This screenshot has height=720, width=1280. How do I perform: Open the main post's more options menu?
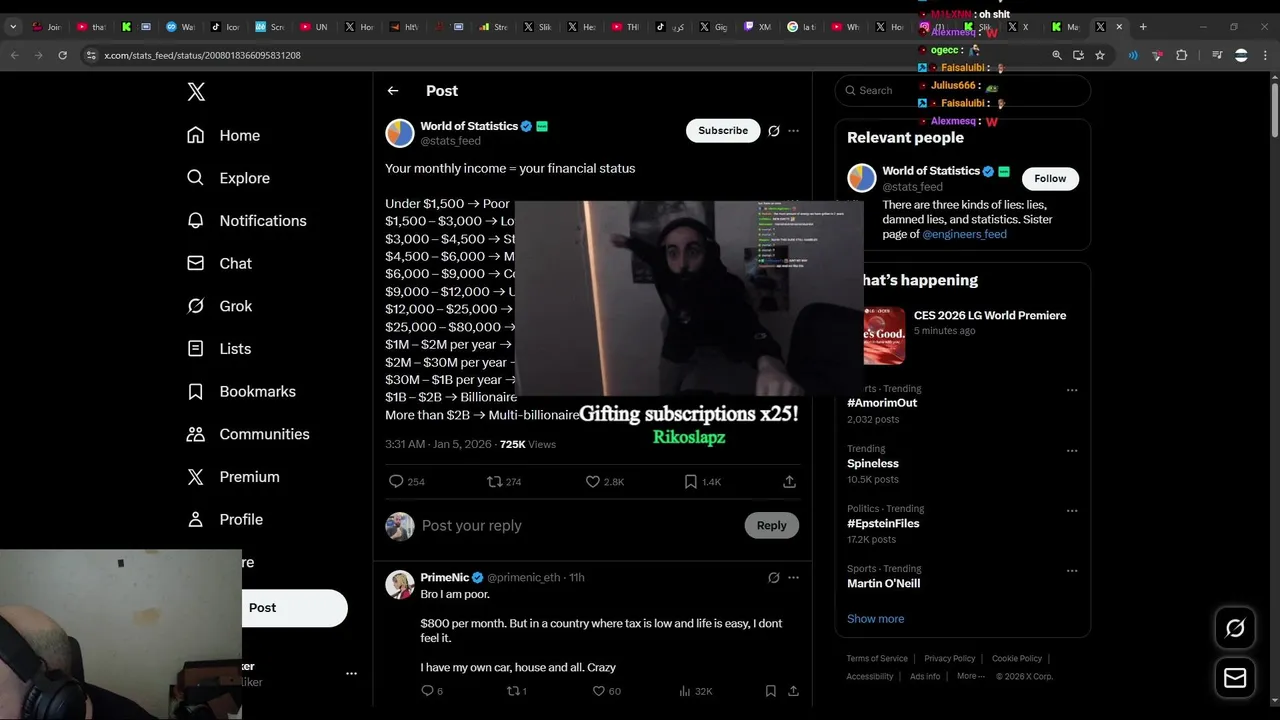pos(793,131)
